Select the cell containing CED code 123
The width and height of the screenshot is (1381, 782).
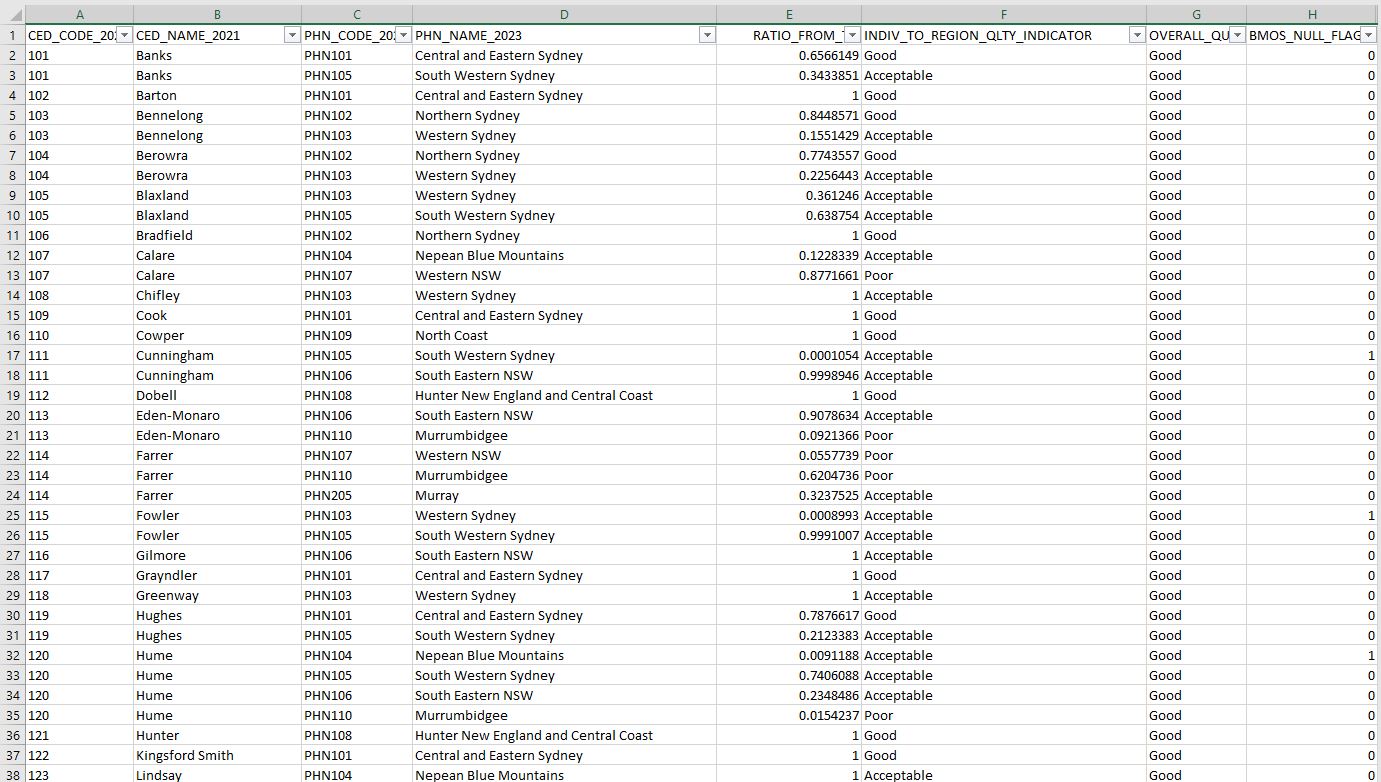[x=79, y=775]
